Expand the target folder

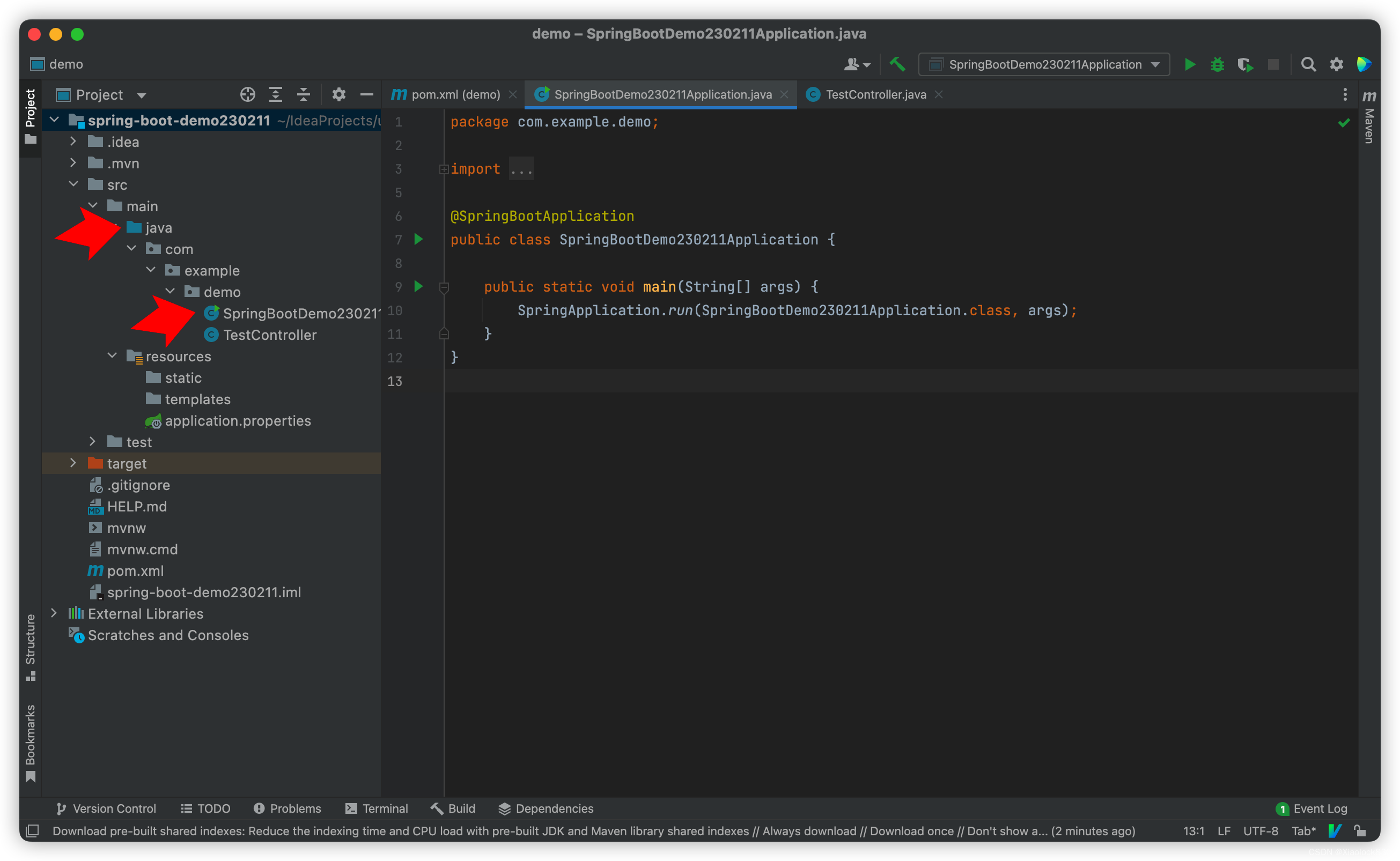pyautogui.click(x=73, y=463)
